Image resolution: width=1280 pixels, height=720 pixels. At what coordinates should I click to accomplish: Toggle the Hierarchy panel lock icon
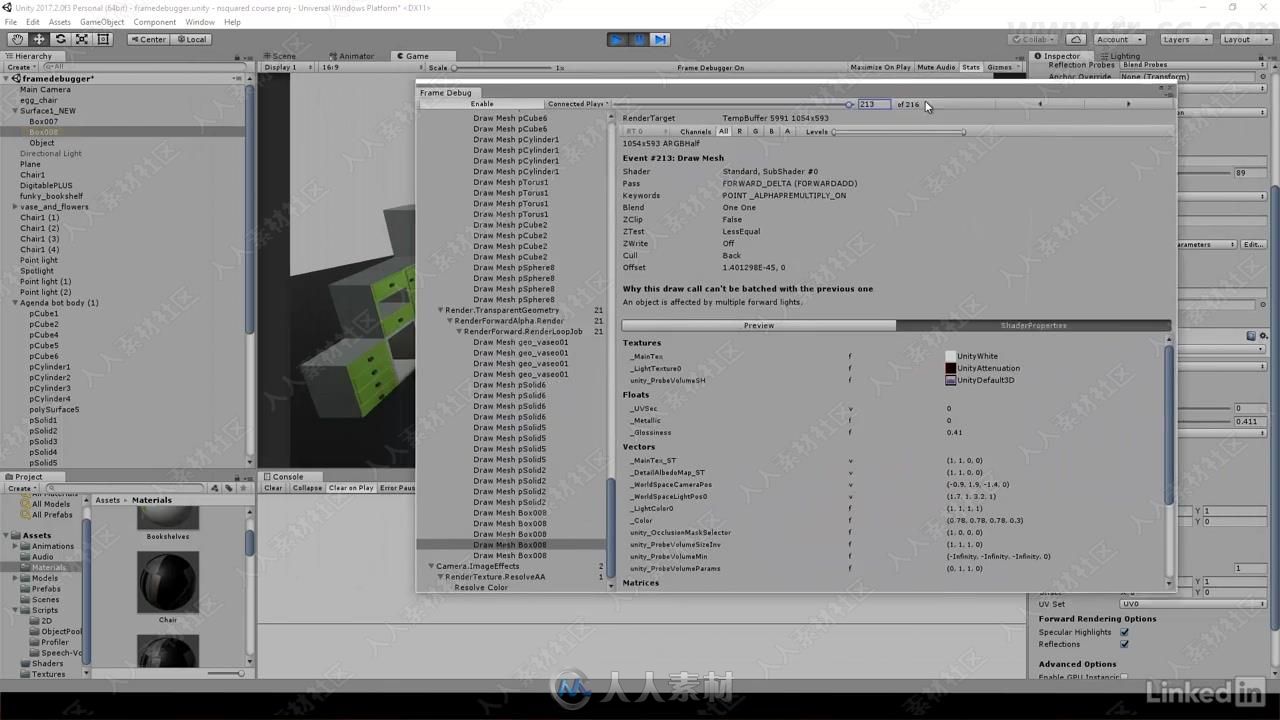(237, 57)
